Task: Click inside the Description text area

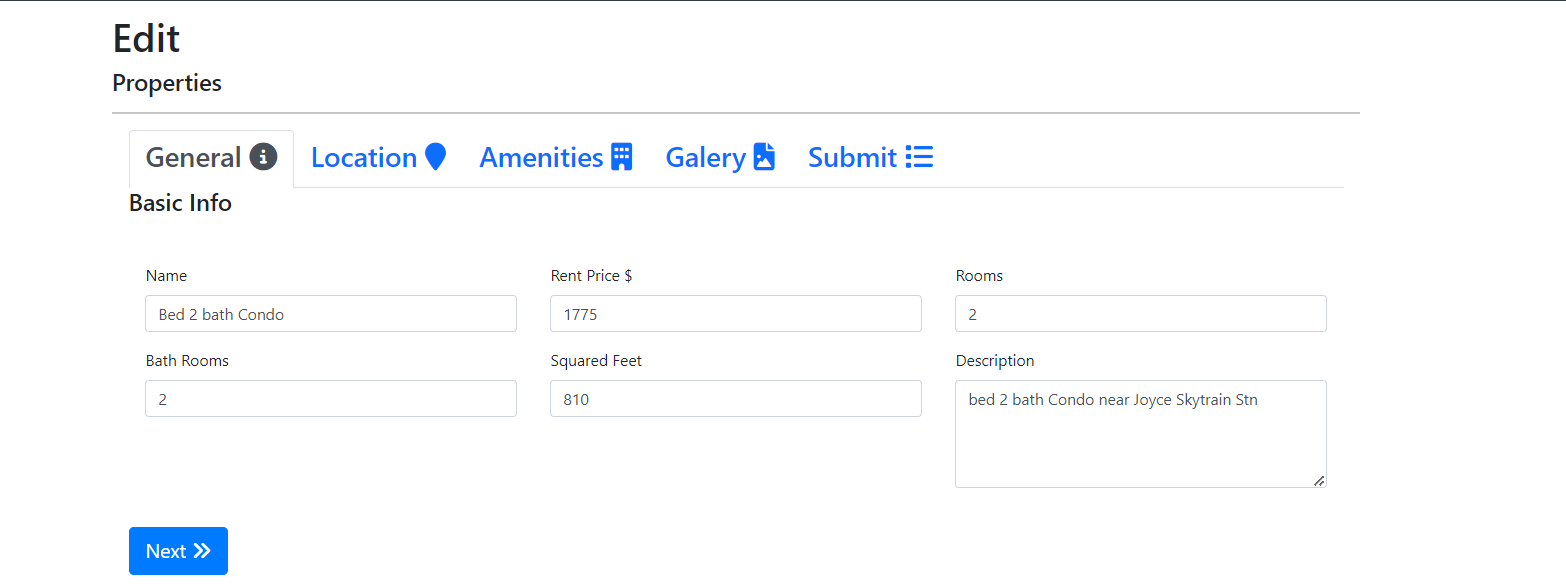Action: (x=1140, y=435)
